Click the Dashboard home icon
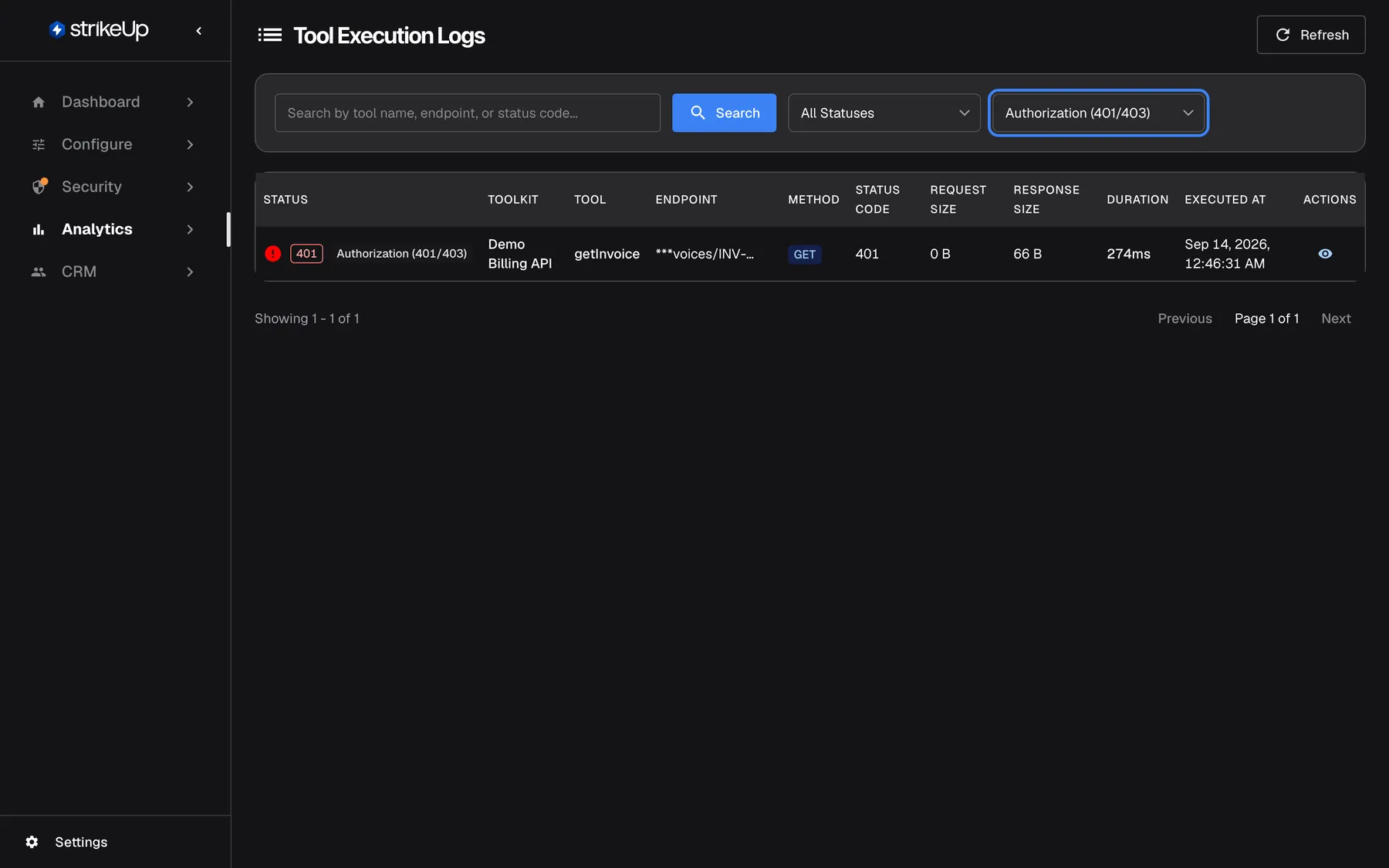Image resolution: width=1389 pixels, height=868 pixels. pos(39,102)
